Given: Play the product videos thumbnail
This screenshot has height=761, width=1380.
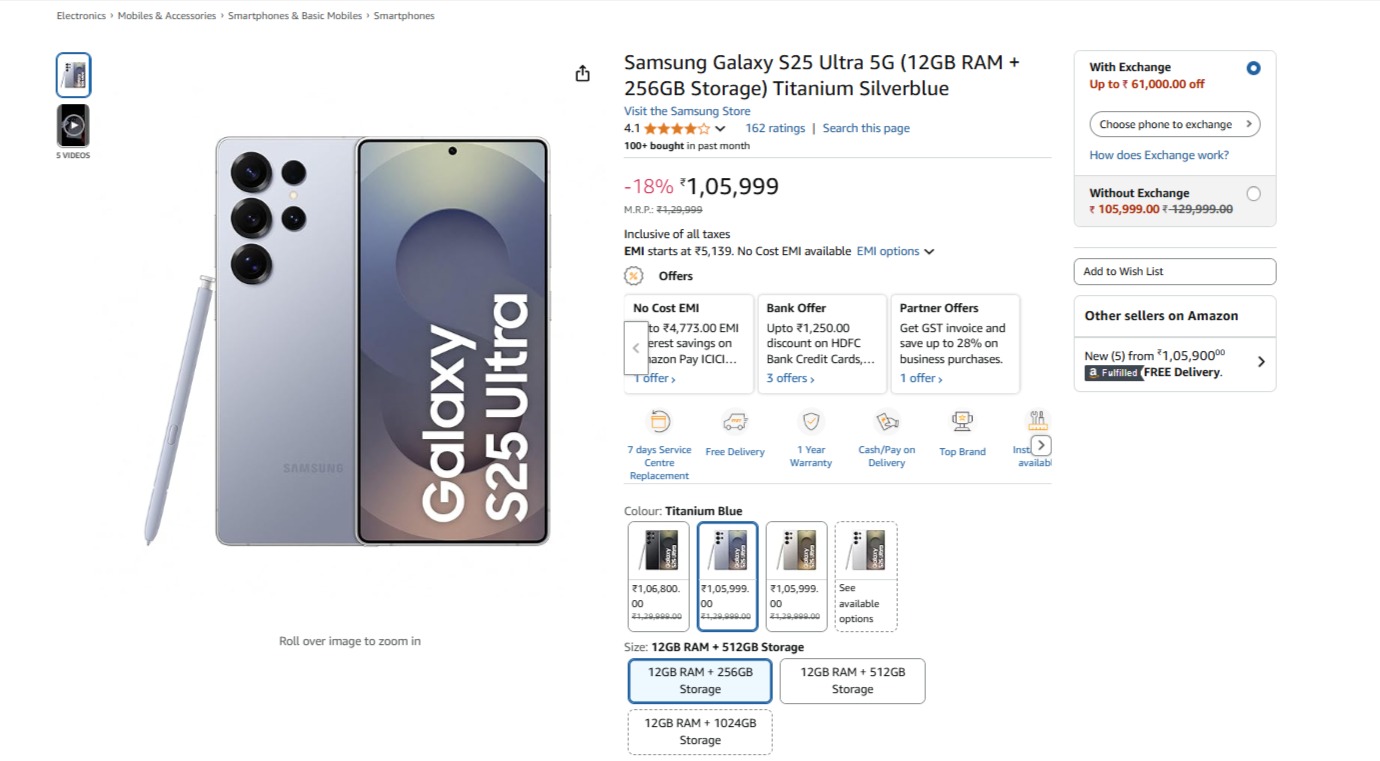Looking at the screenshot, I should coord(73,126).
